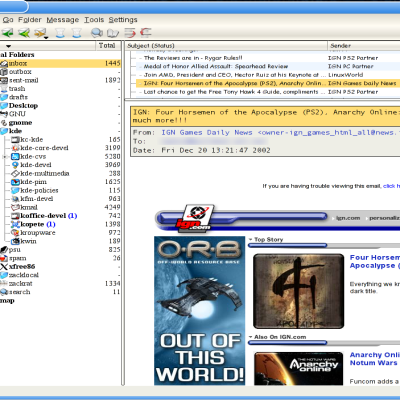Click the kroupware folder icon
The width and height of the screenshot is (400, 400).
coord(15,233)
